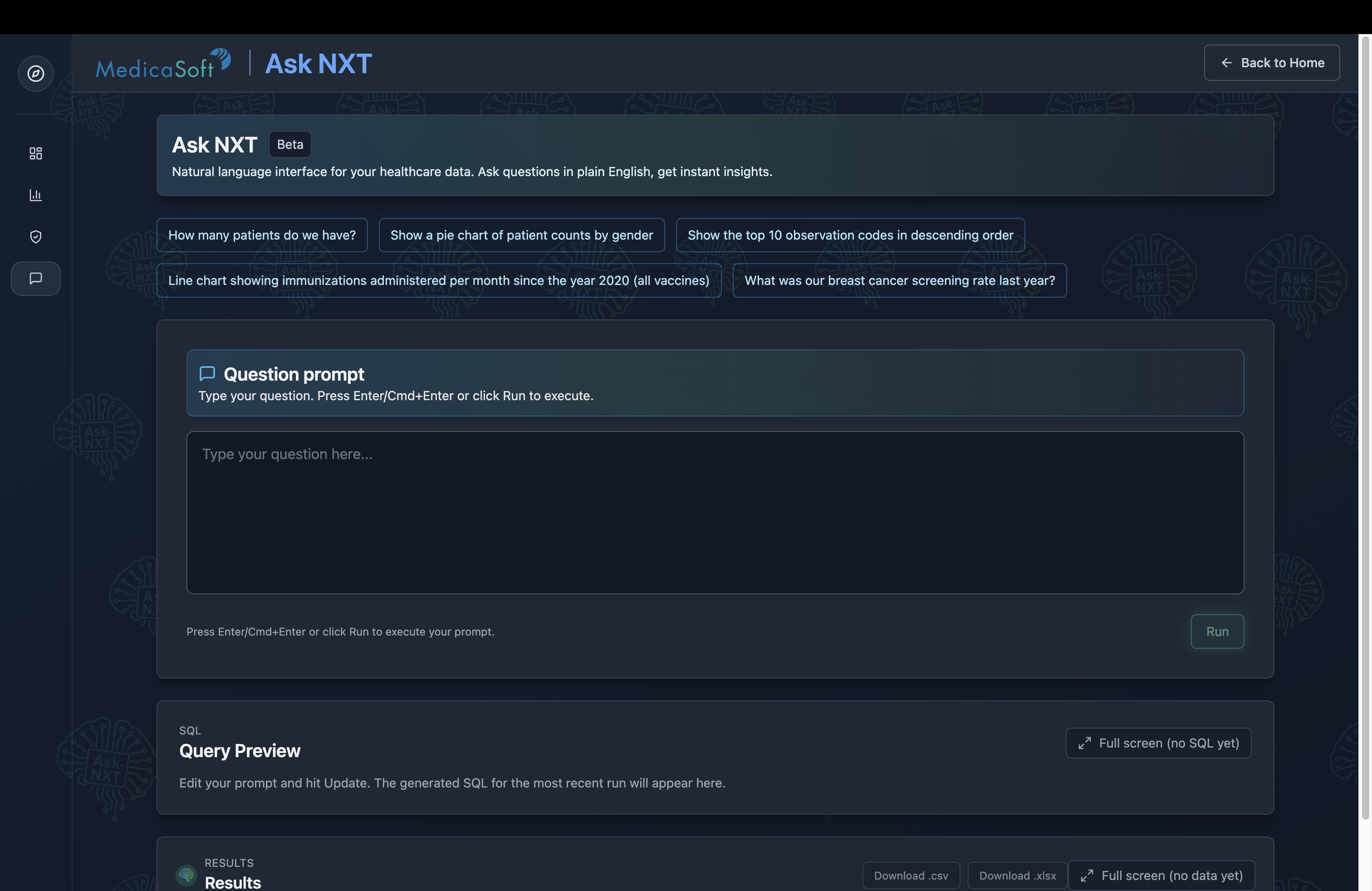Image resolution: width=1372 pixels, height=891 pixels.
Task: Click the compass icon in sidebar
Action: pos(36,74)
